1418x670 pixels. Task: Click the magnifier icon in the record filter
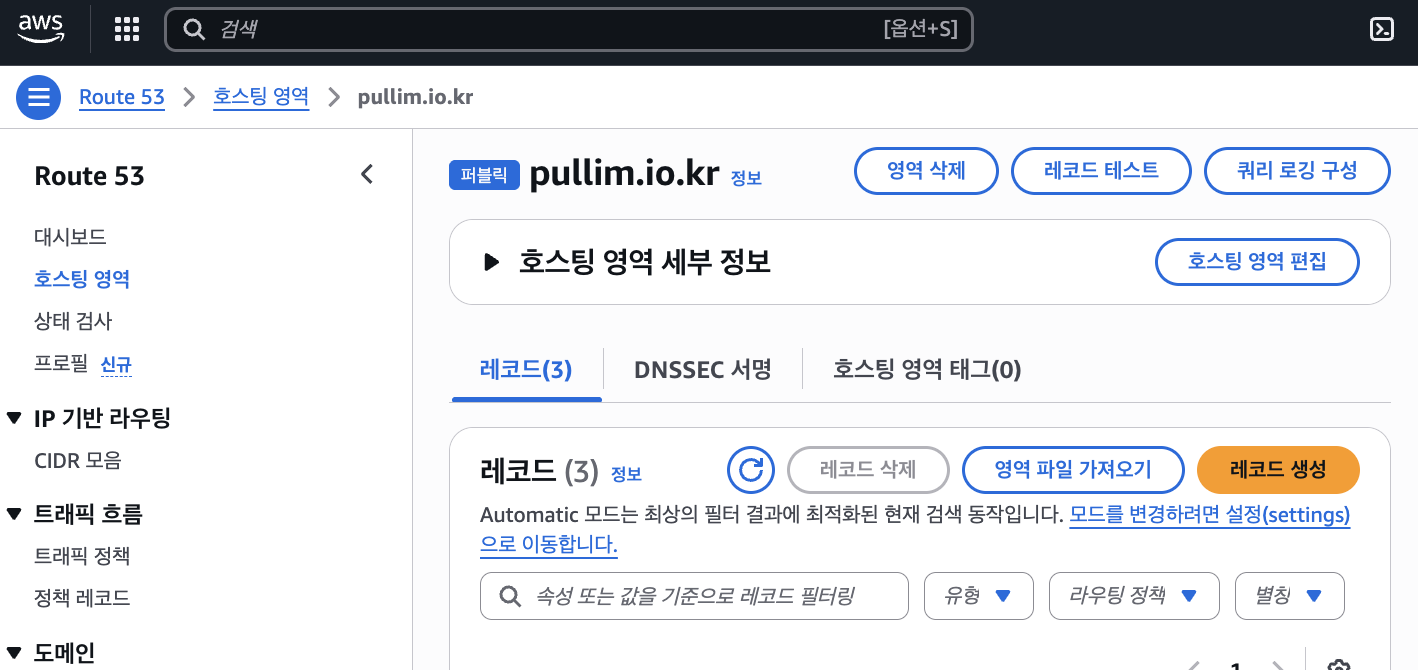click(510, 596)
